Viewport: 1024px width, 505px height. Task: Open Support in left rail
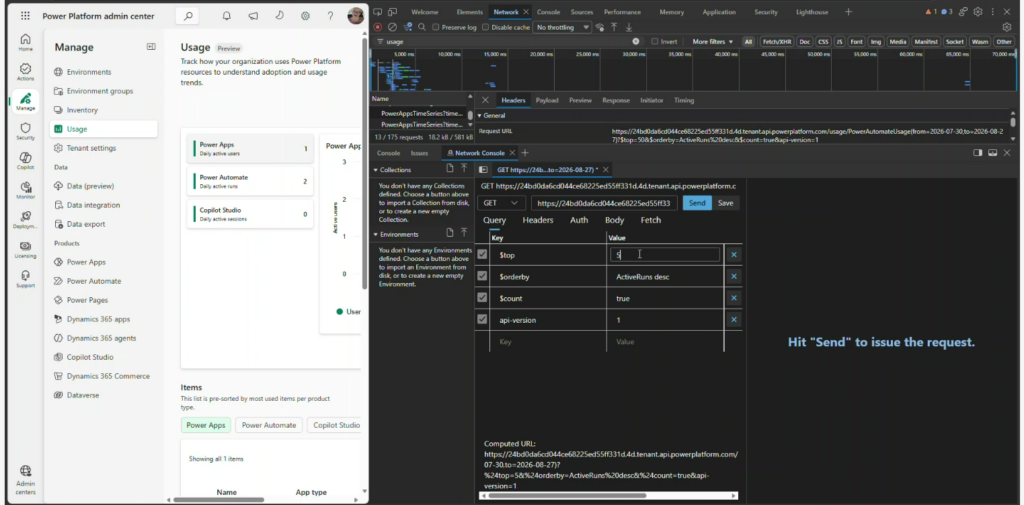point(25,279)
